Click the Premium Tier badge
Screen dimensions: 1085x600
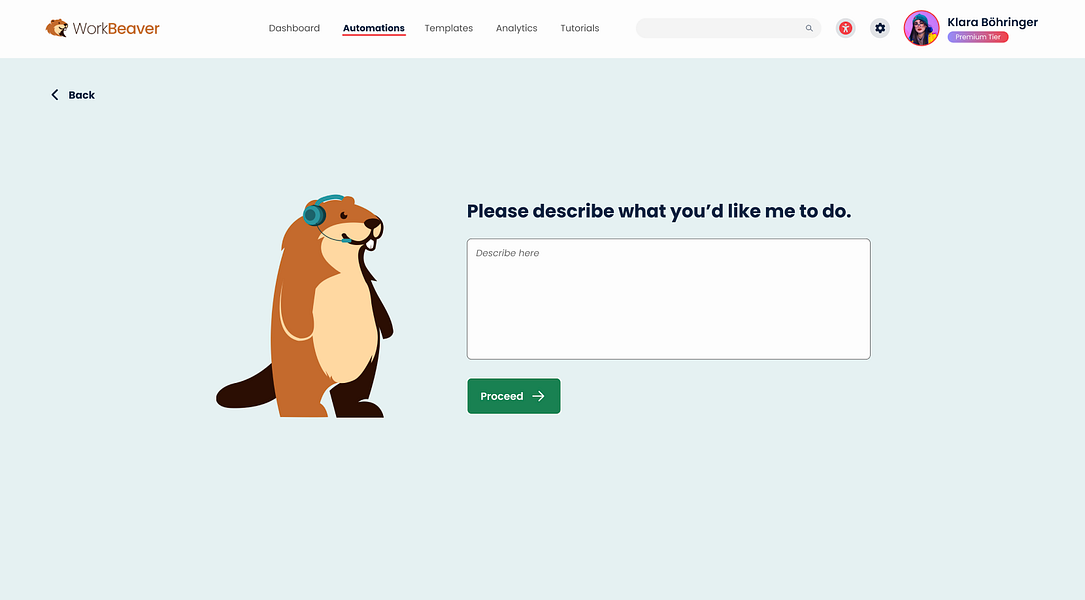point(977,36)
